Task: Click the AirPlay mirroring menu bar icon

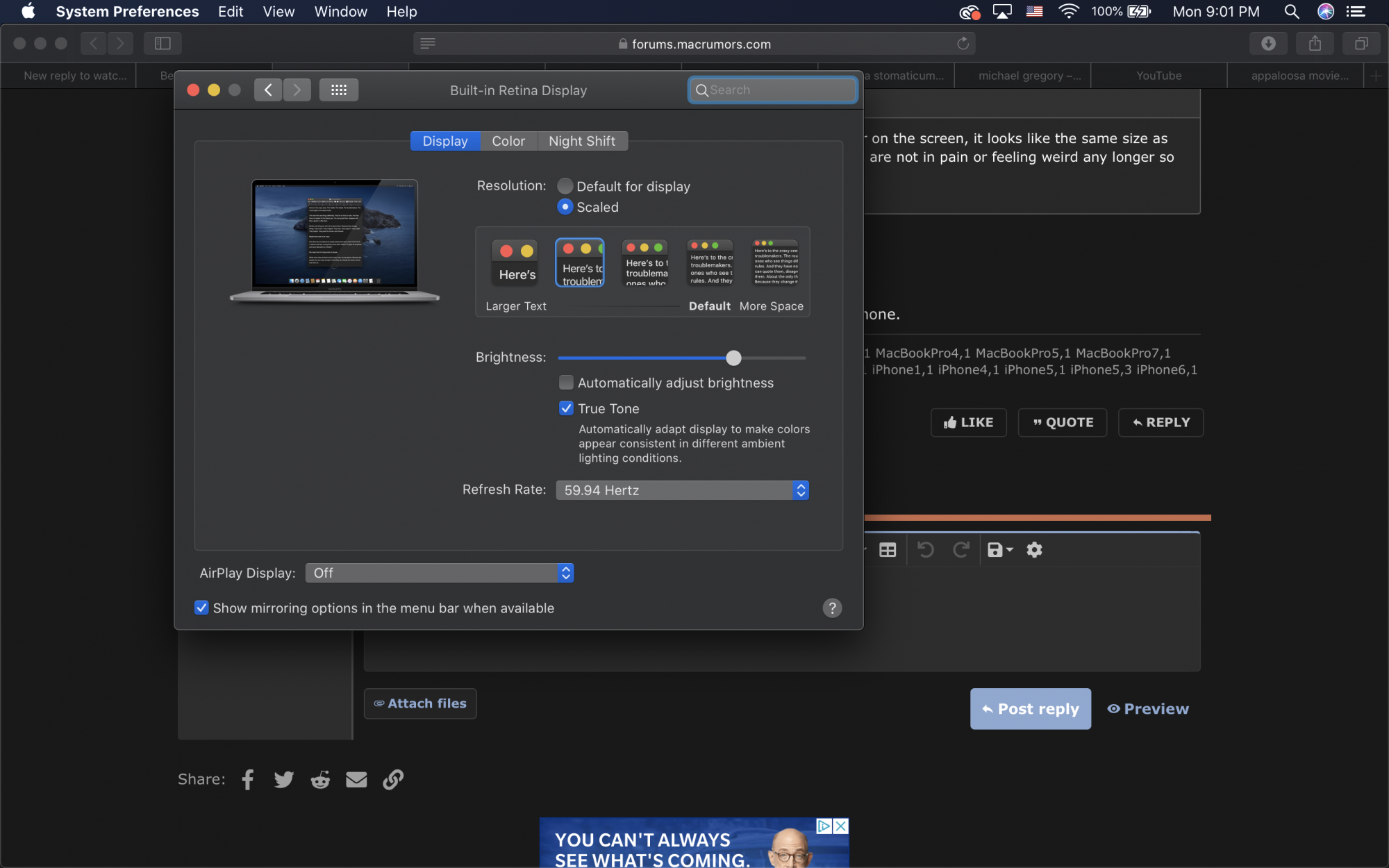Action: click(1001, 11)
